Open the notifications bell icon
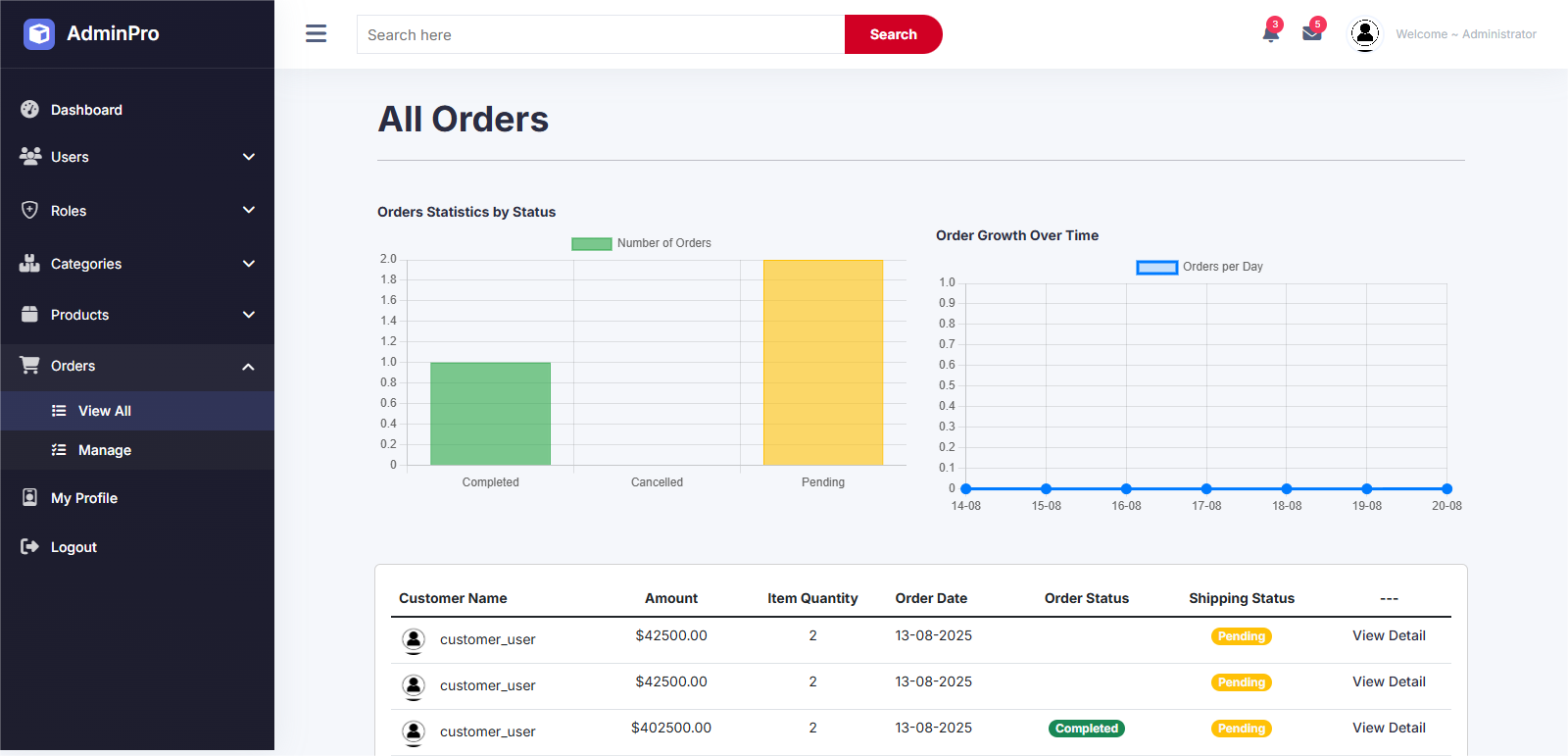Image resolution: width=1568 pixels, height=756 pixels. [x=1270, y=34]
